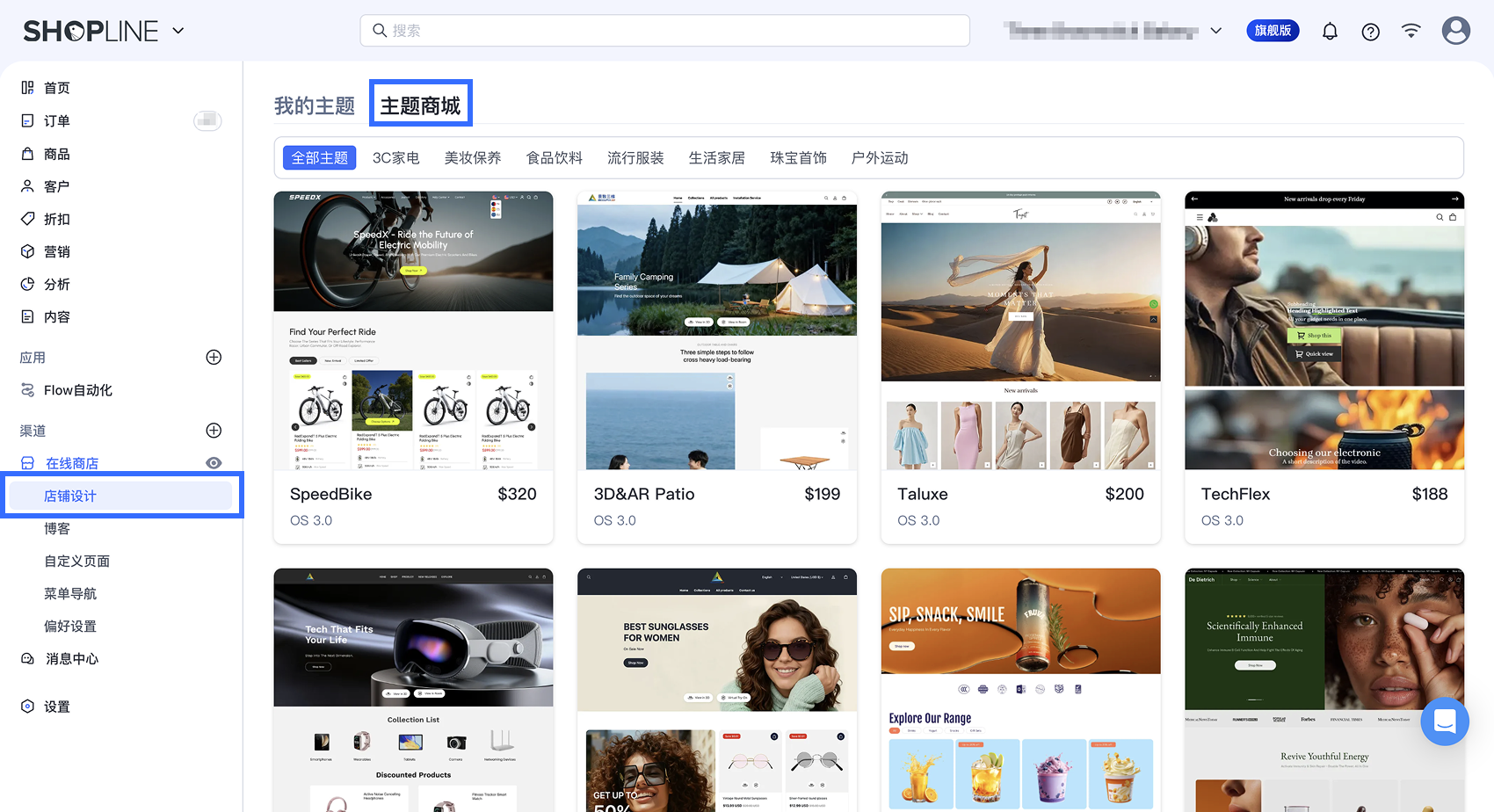
Task: Open the help question mark icon
Action: click(1370, 32)
